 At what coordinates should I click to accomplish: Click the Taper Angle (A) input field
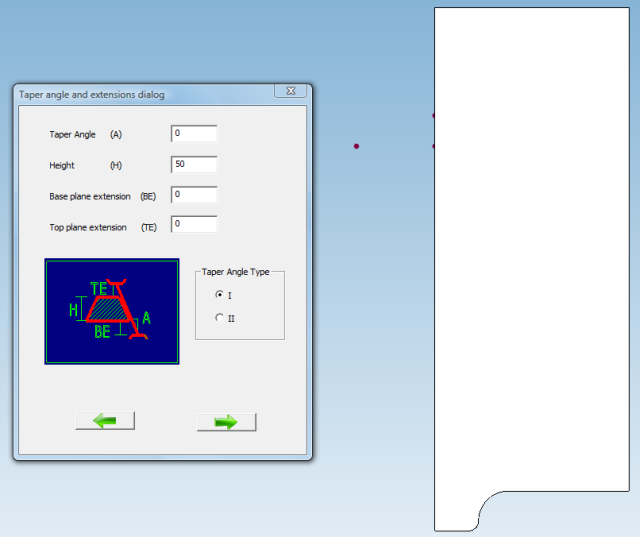[x=194, y=134]
